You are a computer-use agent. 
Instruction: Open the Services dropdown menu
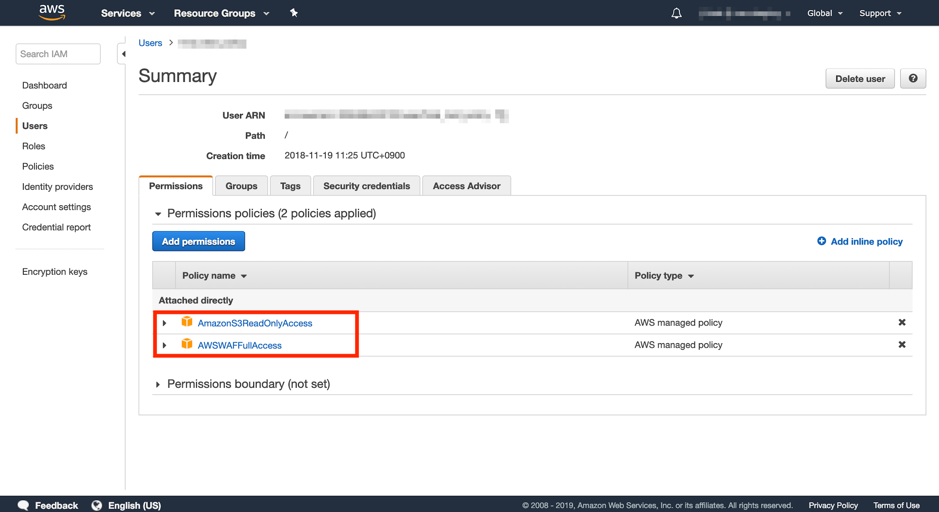click(127, 13)
